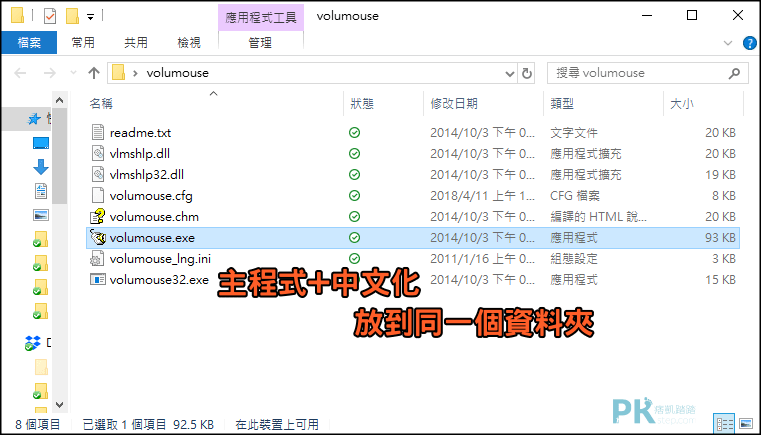Click the New folder icon in quick access toolbar

(x=72, y=16)
